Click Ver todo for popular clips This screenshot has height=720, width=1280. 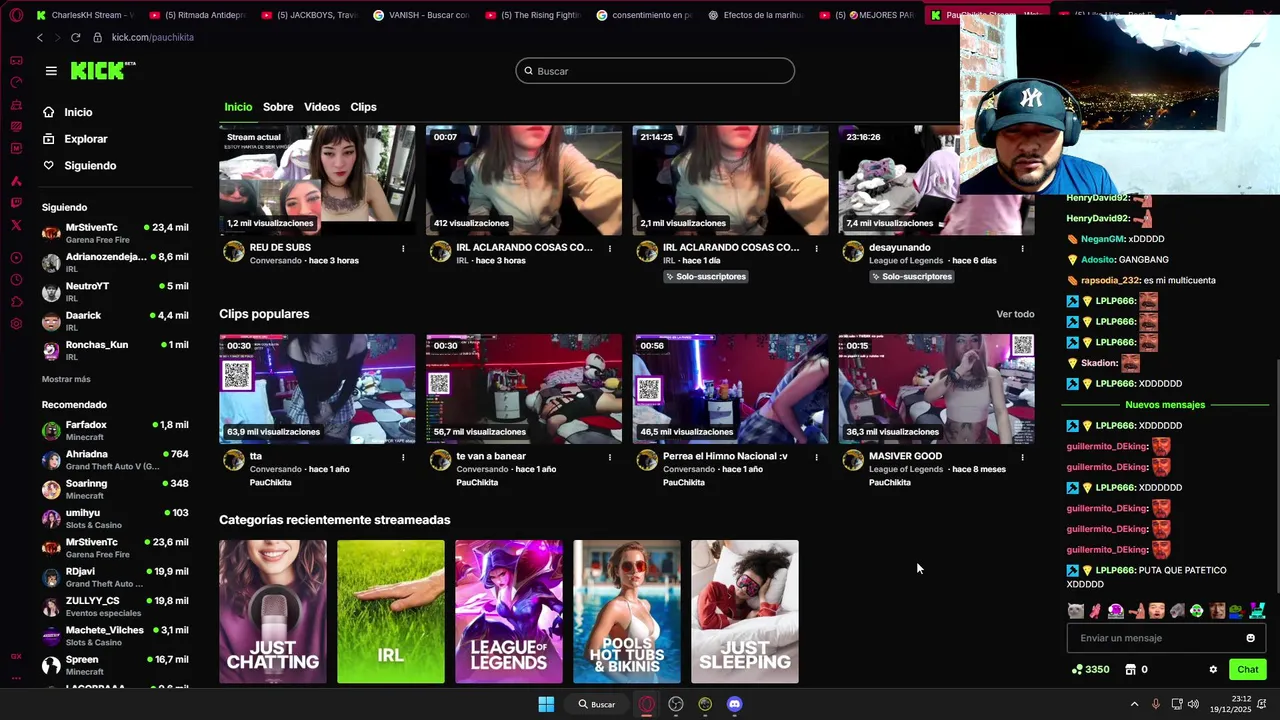point(1015,314)
